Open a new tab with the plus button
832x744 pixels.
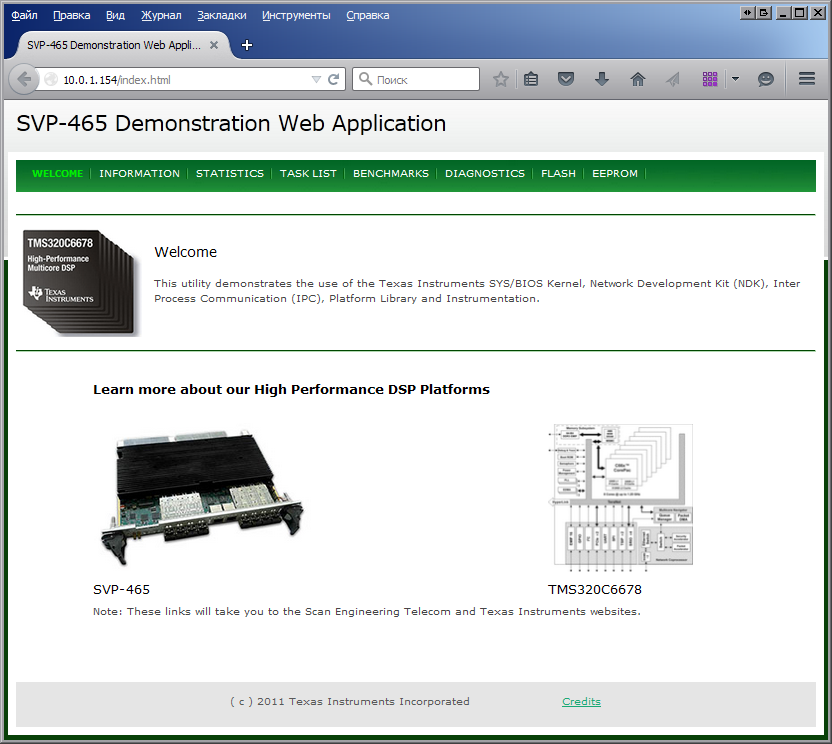pyautogui.click(x=247, y=45)
